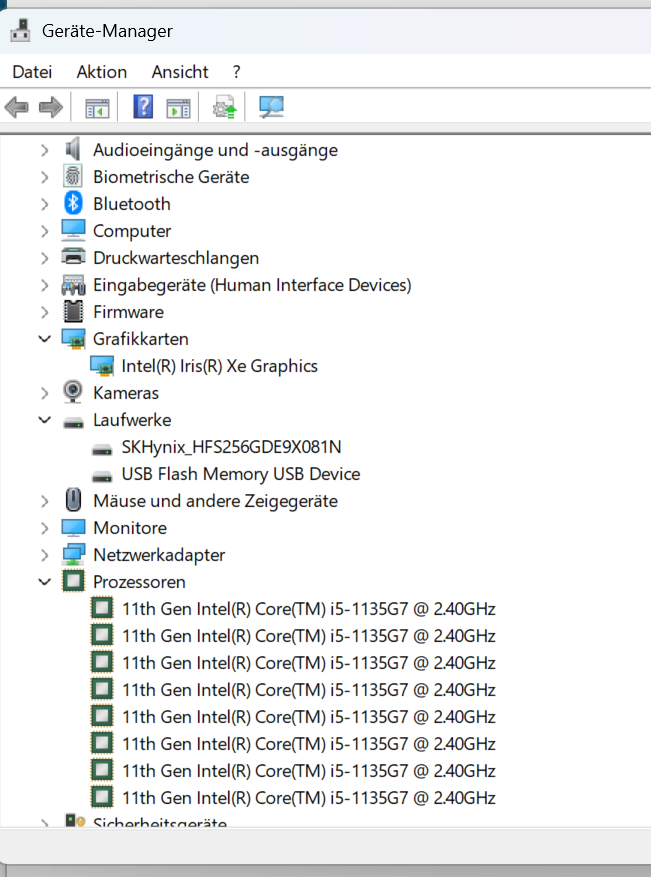This screenshot has width=651, height=877.
Task: Click the speaker icon for Audioeingänge
Action: pyautogui.click(x=73, y=149)
